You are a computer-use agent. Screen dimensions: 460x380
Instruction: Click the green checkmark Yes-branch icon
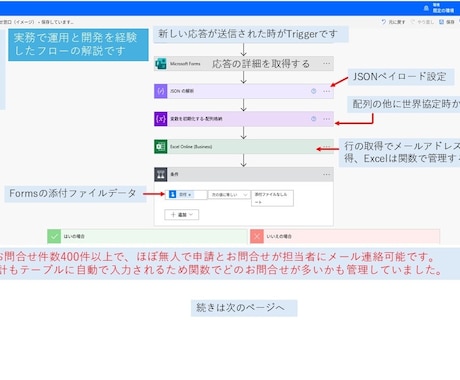pyautogui.click(x=54, y=236)
